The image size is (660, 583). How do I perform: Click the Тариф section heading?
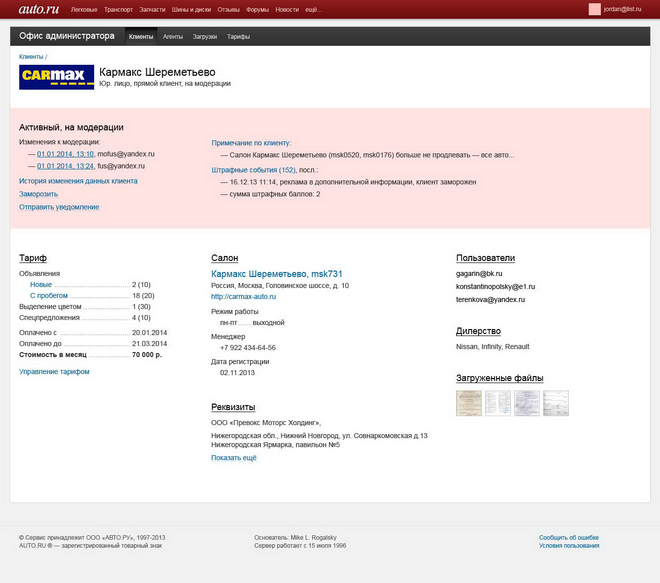[33, 258]
